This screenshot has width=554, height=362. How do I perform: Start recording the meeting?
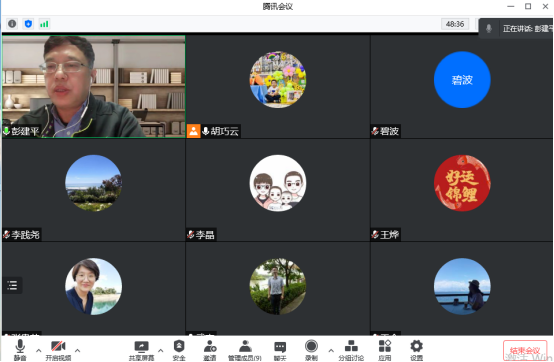[311, 350]
